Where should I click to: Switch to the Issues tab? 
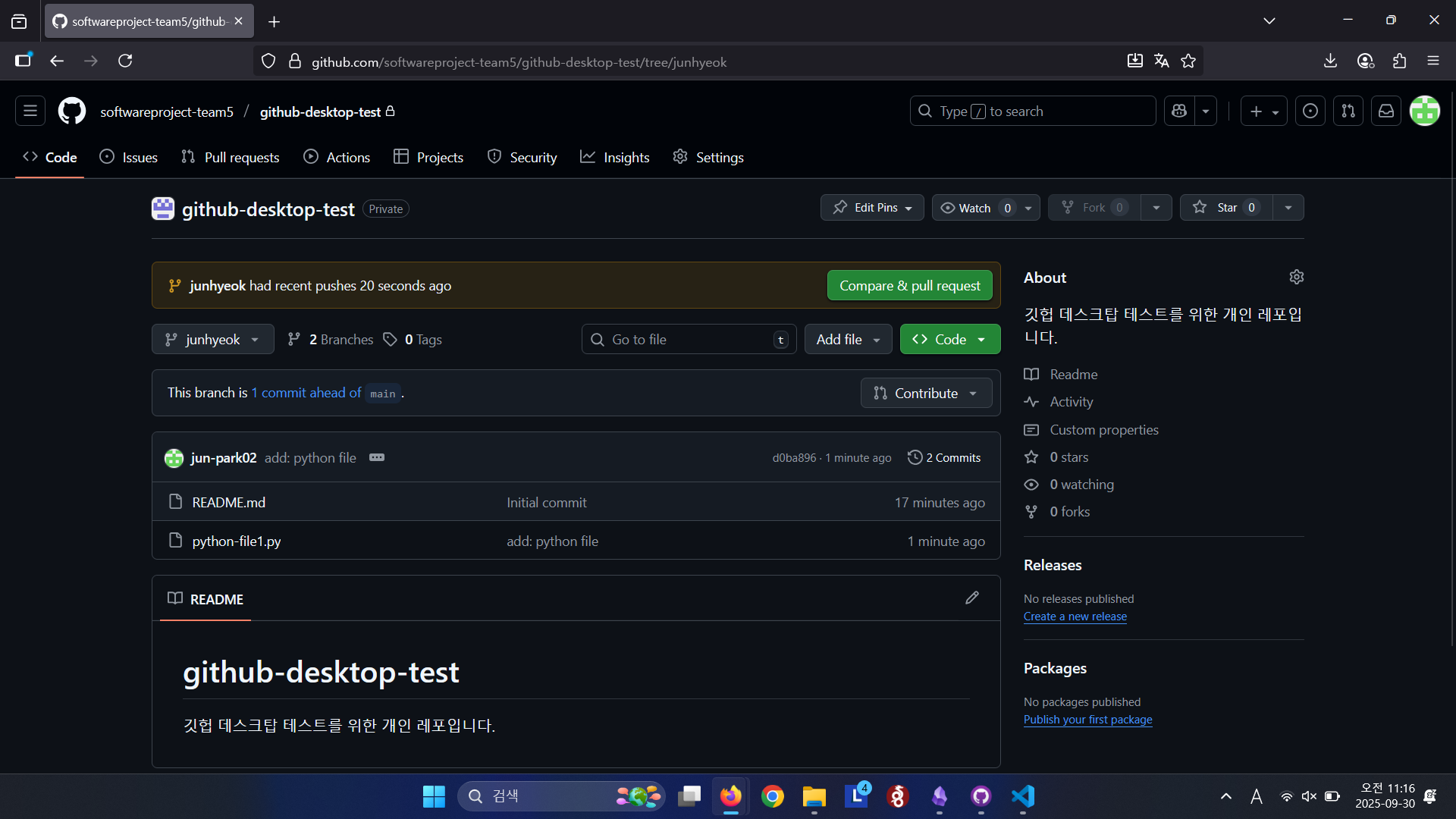pyautogui.click(x=129, y=158)
